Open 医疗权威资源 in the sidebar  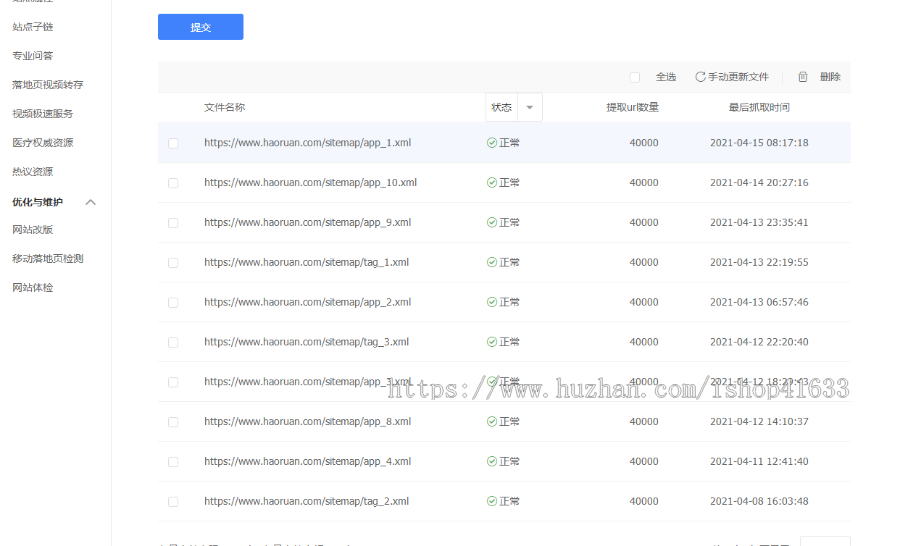(x=42, y=142)
